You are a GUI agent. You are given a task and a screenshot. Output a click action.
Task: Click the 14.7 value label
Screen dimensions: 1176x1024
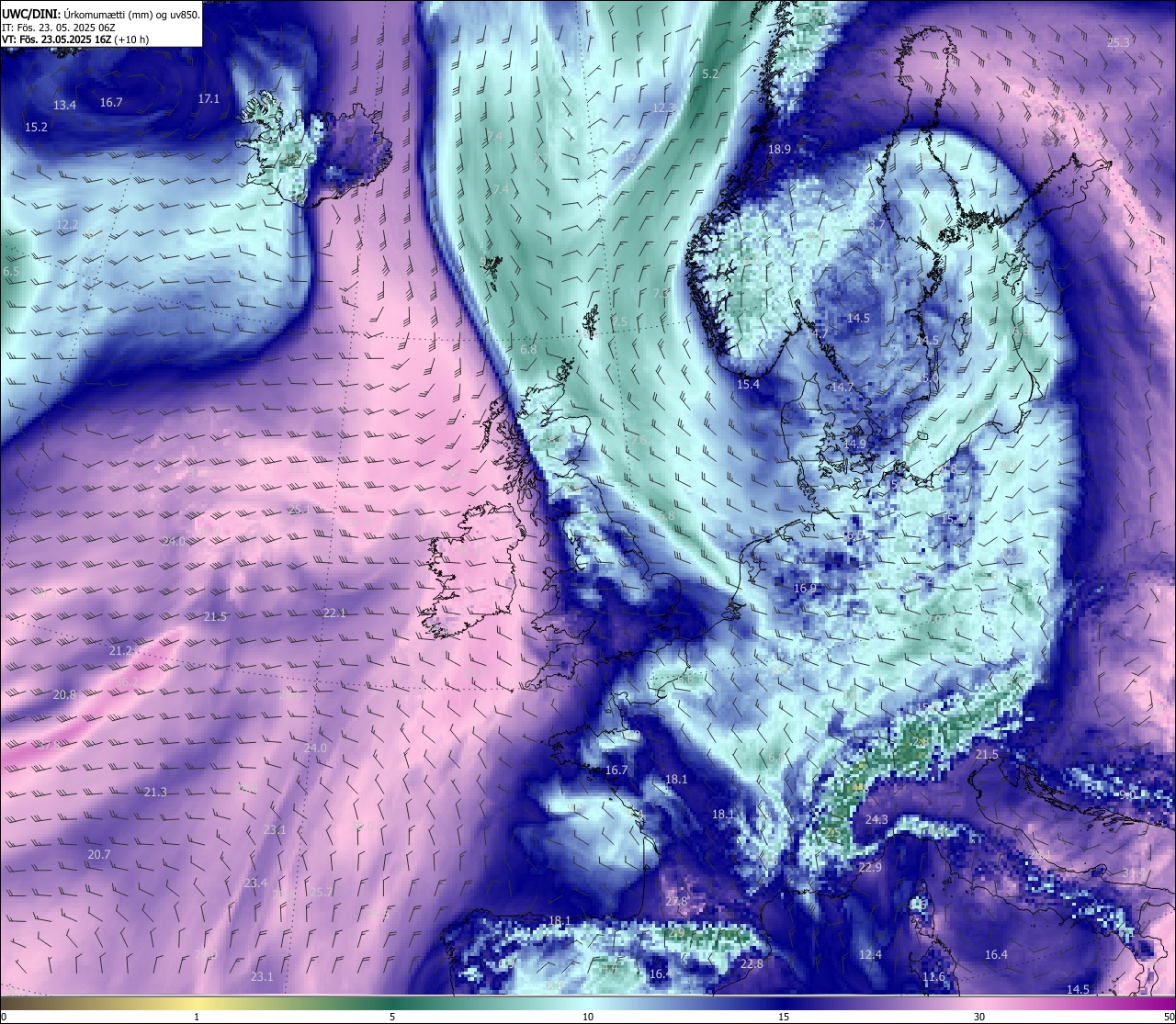click(842, 387)
